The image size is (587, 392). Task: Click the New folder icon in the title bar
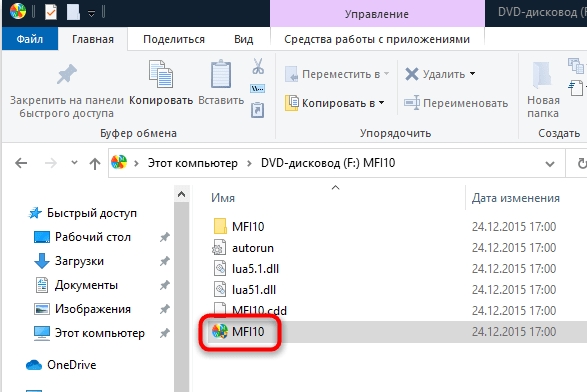[73, 12]
